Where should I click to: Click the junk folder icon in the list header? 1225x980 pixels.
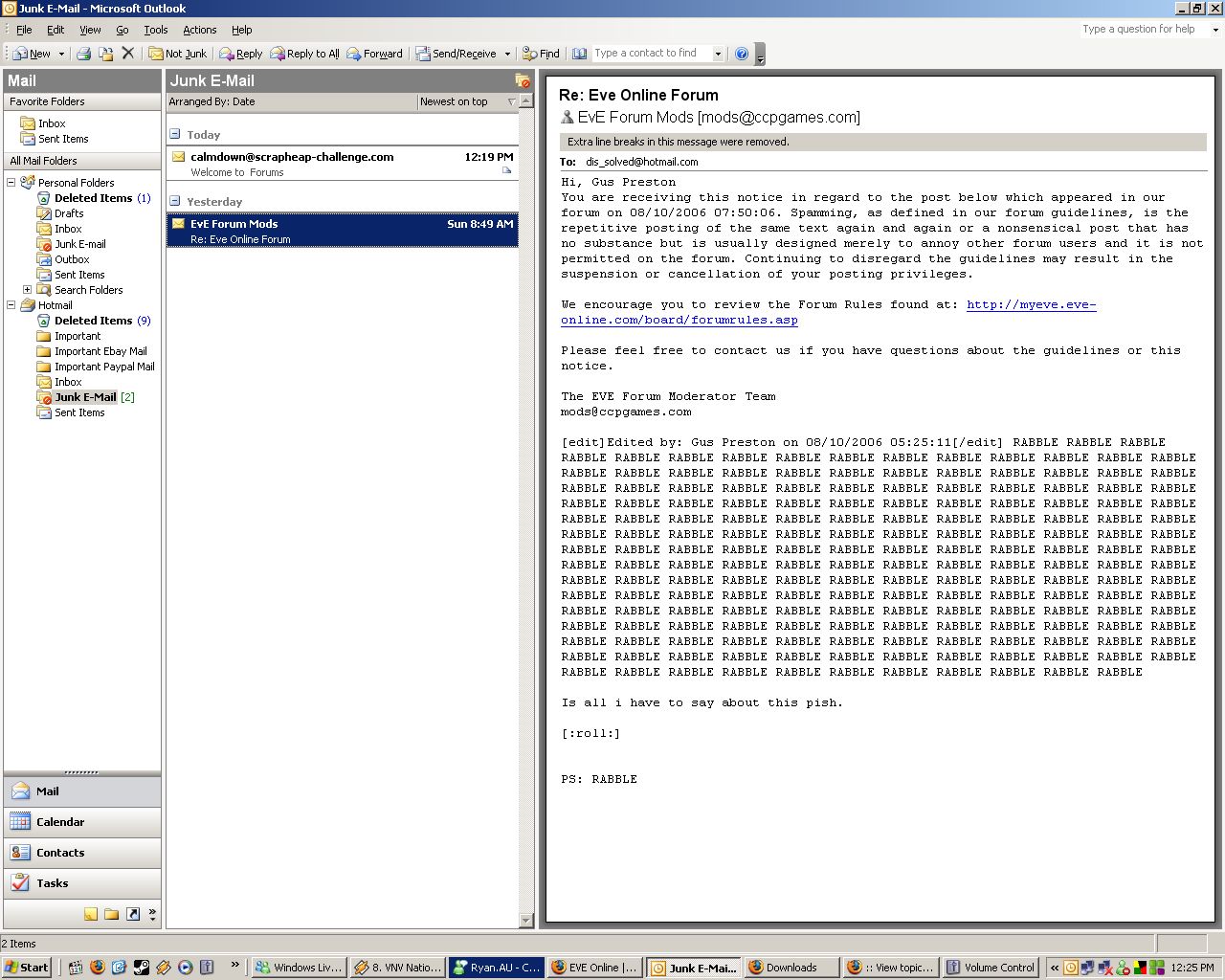523,81
